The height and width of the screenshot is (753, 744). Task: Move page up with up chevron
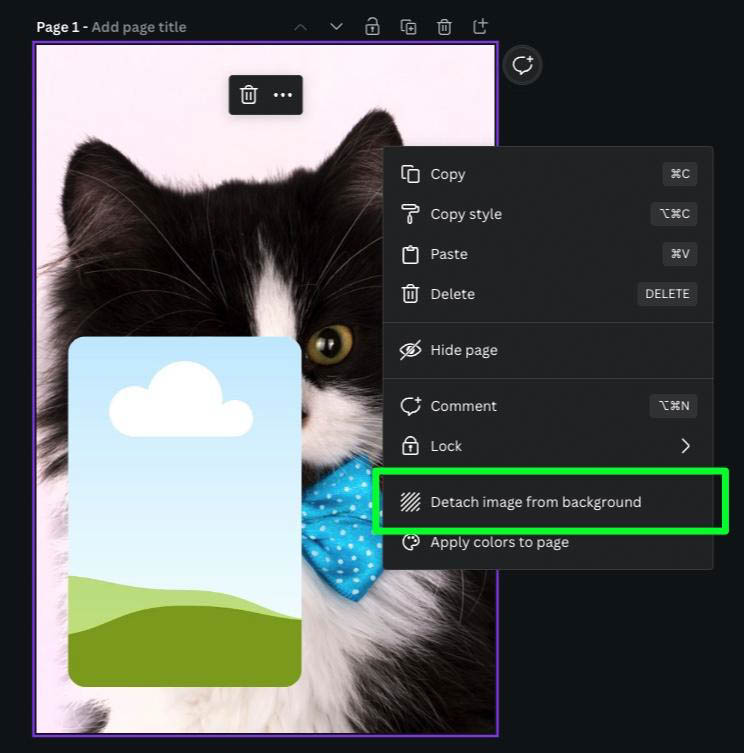coord(300,27)
